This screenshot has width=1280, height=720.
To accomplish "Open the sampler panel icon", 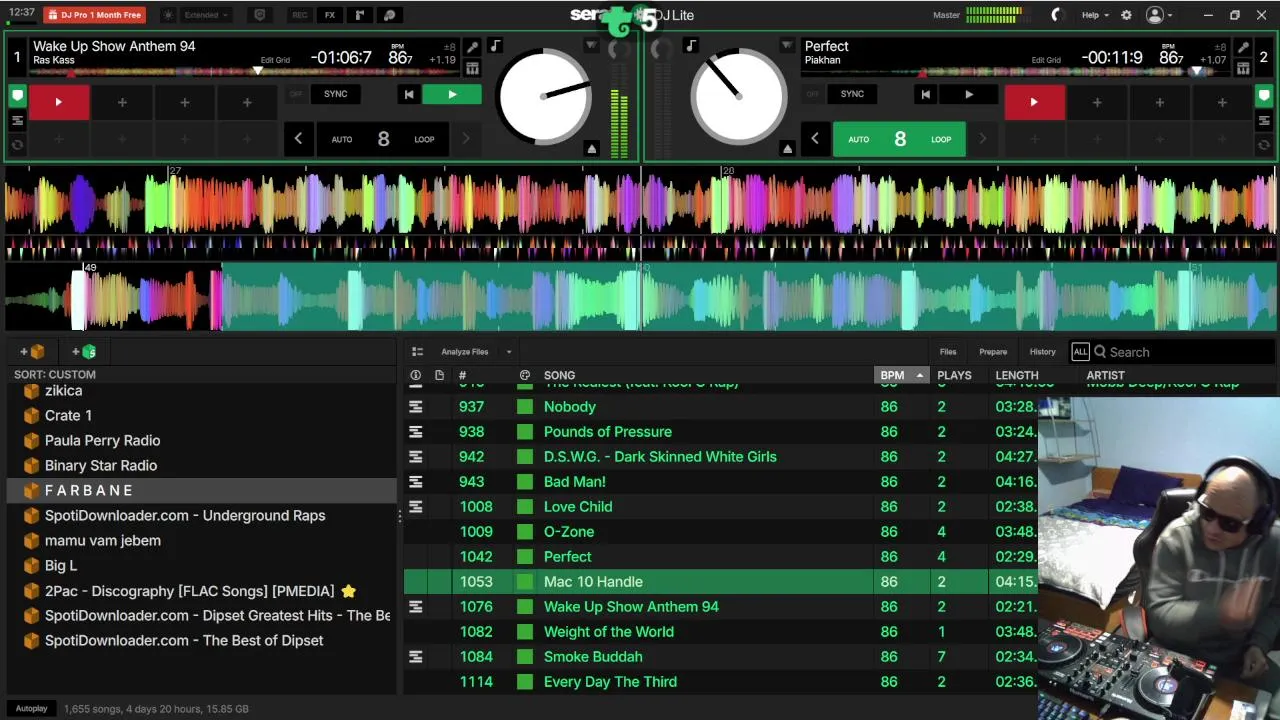I will click(360, 15).
